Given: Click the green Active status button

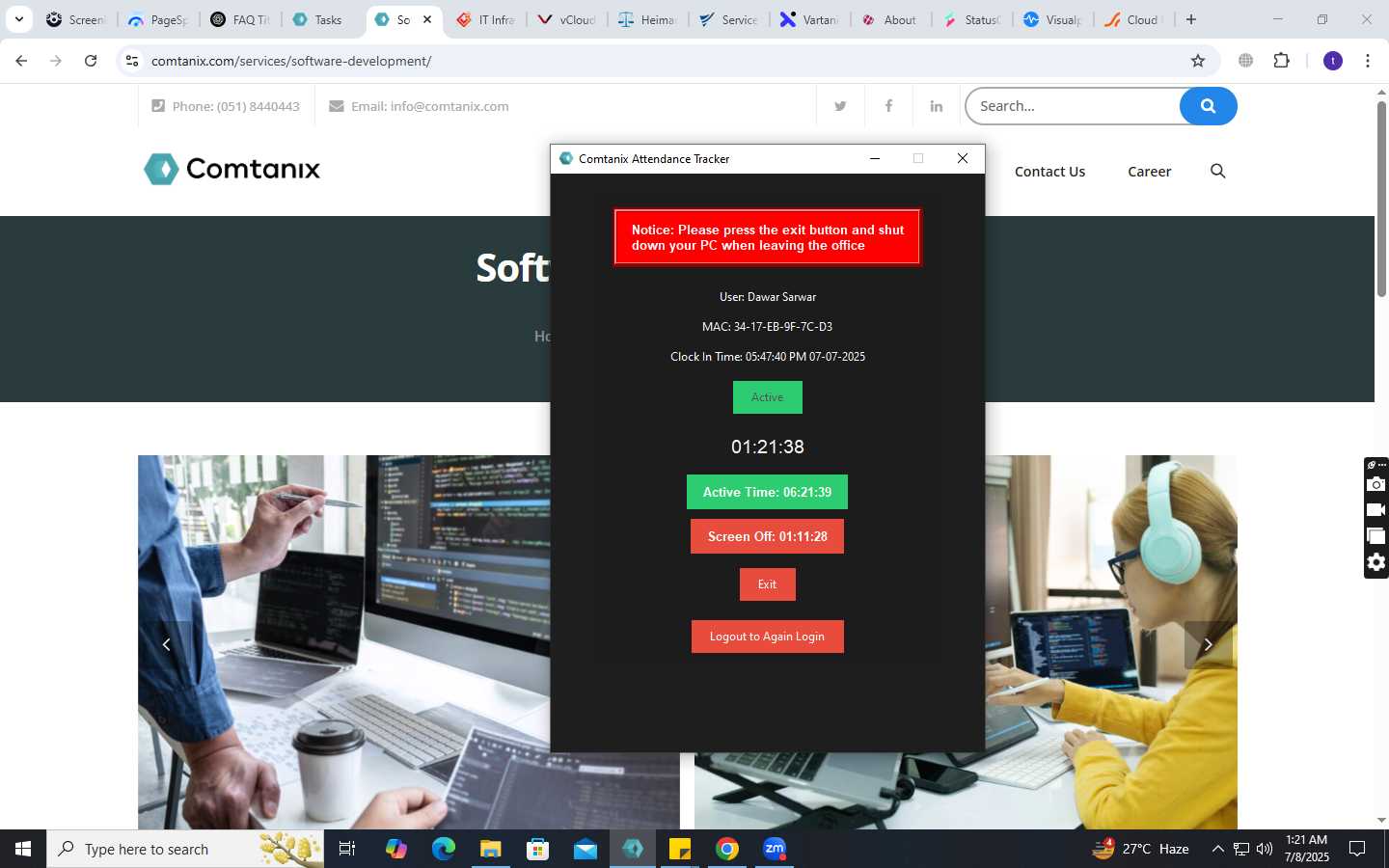Looking at the screenshot, I should coord(767,397).
